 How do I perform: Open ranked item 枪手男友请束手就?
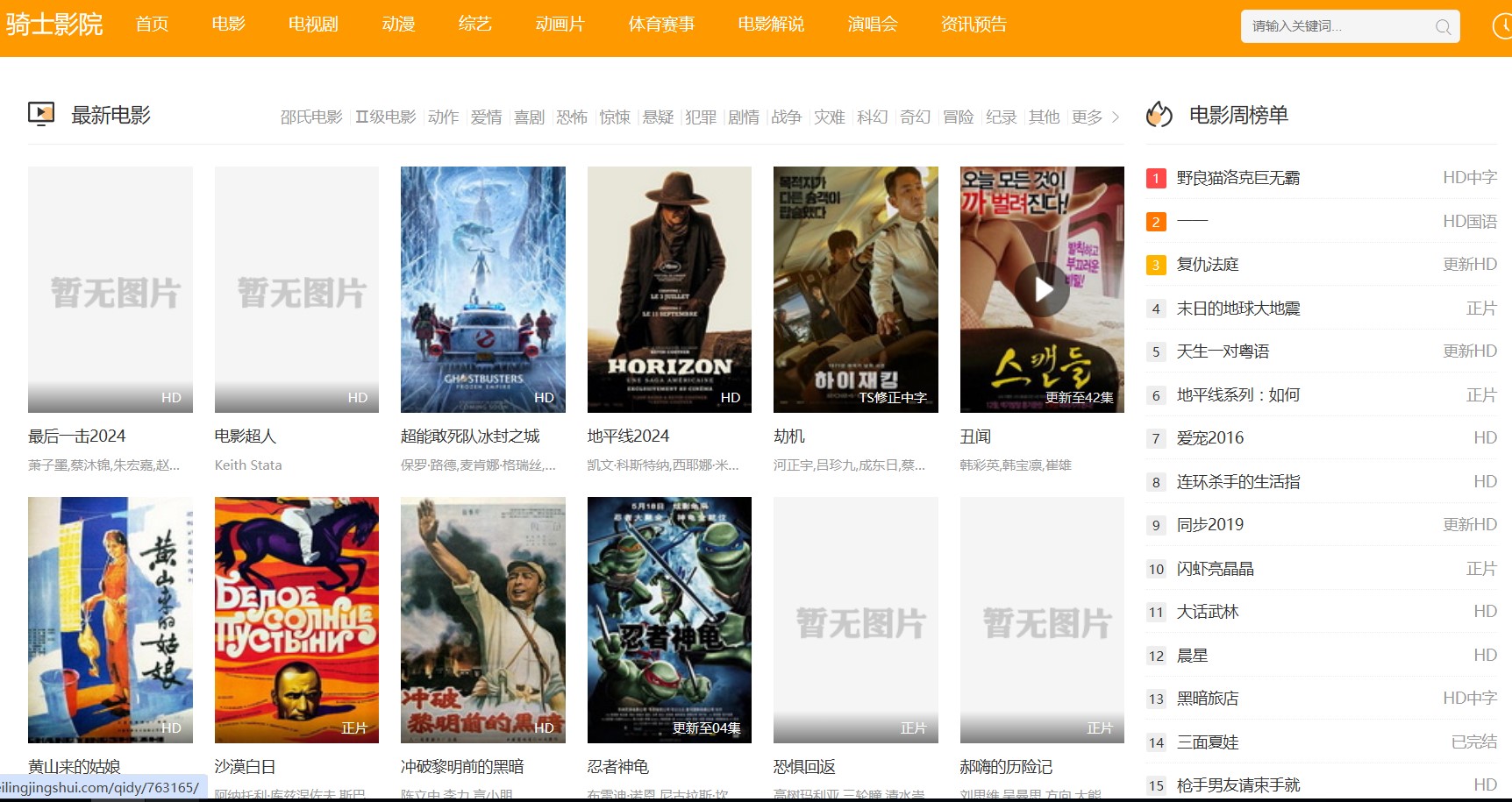[1237, 785]
